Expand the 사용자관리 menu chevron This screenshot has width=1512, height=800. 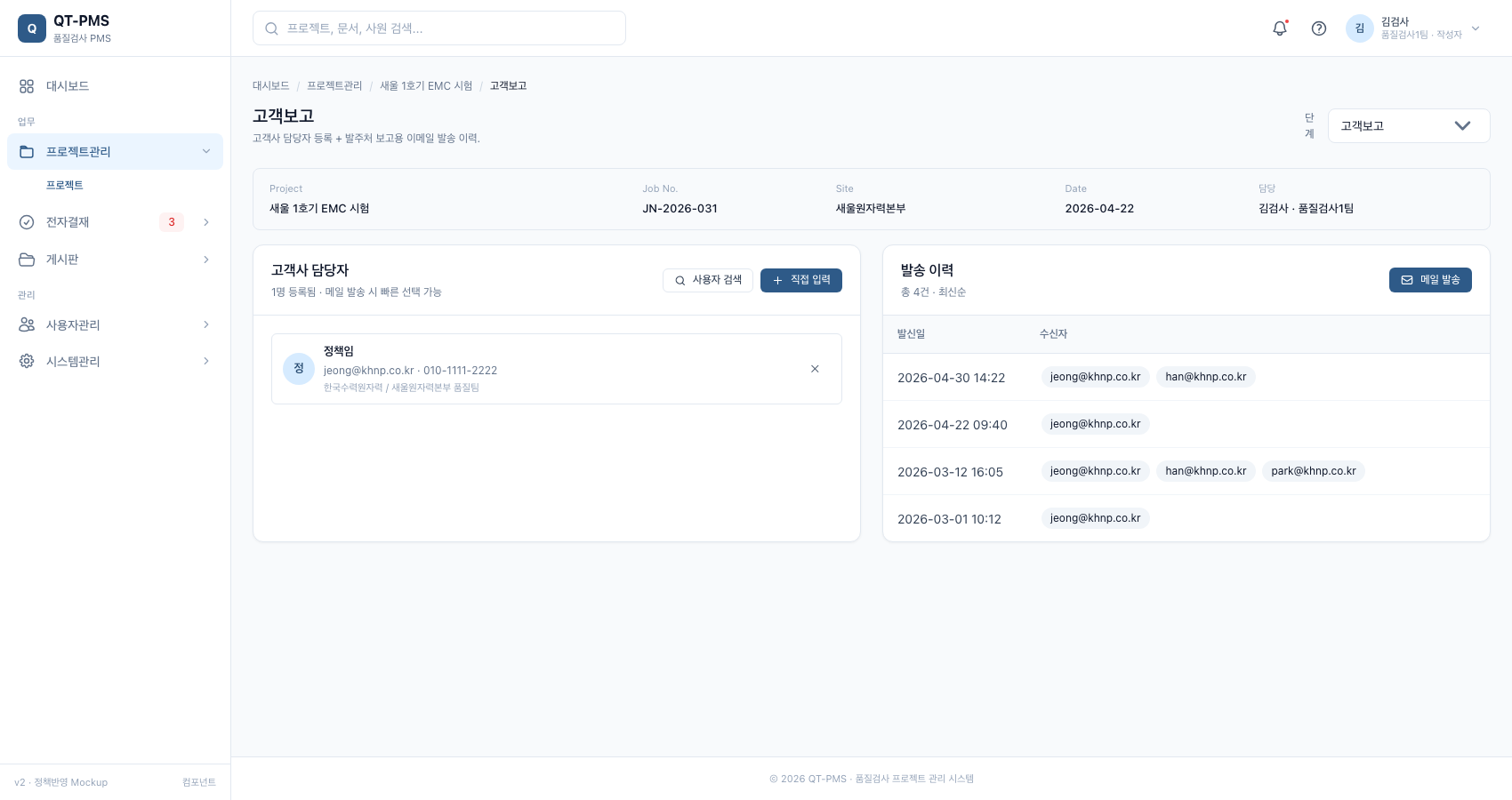pos(206,325)
